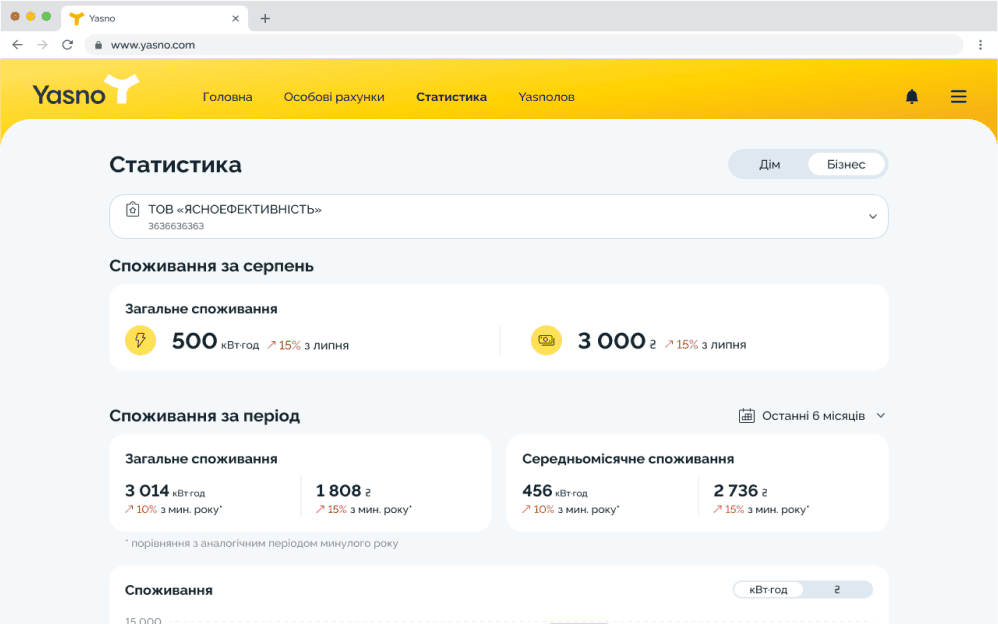Open the Останні 6 місяців period dropdown
Screen dimensions: 998x625
(812, 416)
